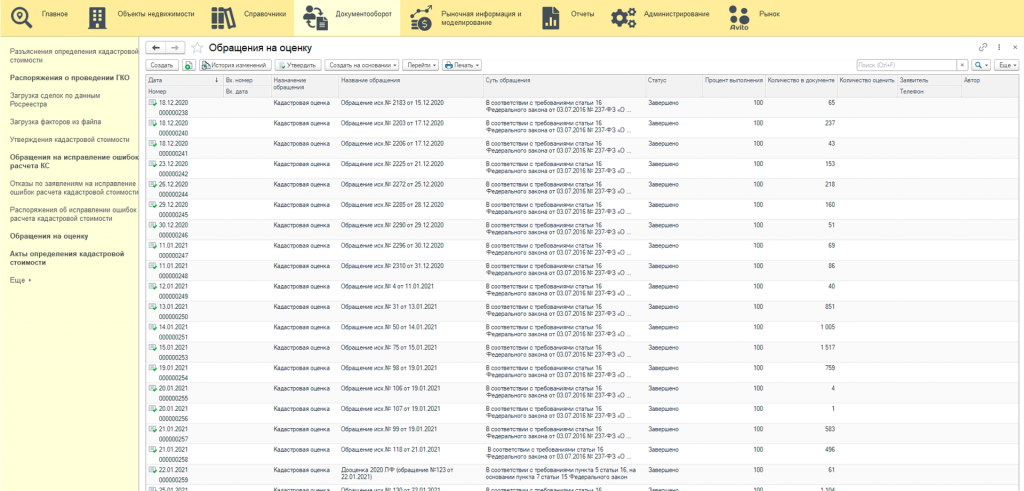The image size is (1024, 491).
Task: Sort by the Дата column header
Action: click(x=184, y=80)
